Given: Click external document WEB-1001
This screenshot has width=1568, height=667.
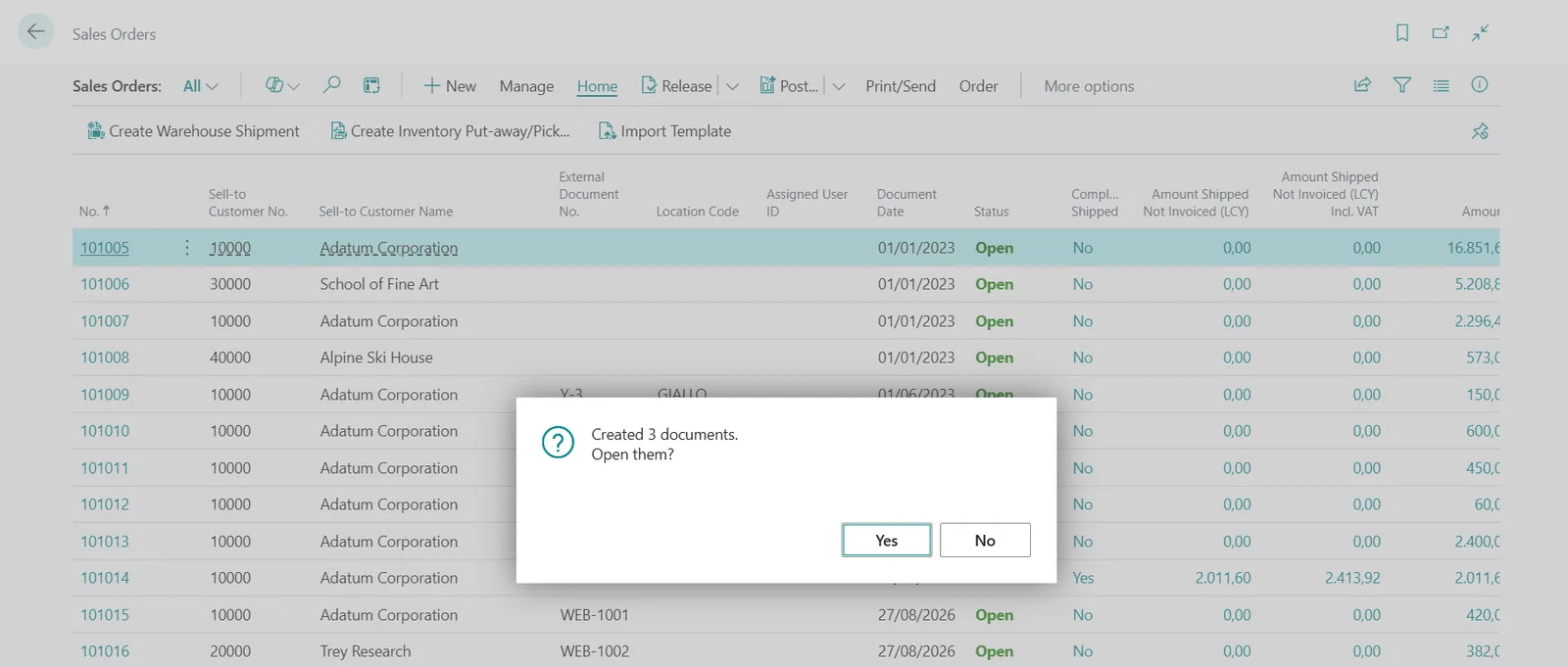Looking at the screenshot, I should [595, 615].
